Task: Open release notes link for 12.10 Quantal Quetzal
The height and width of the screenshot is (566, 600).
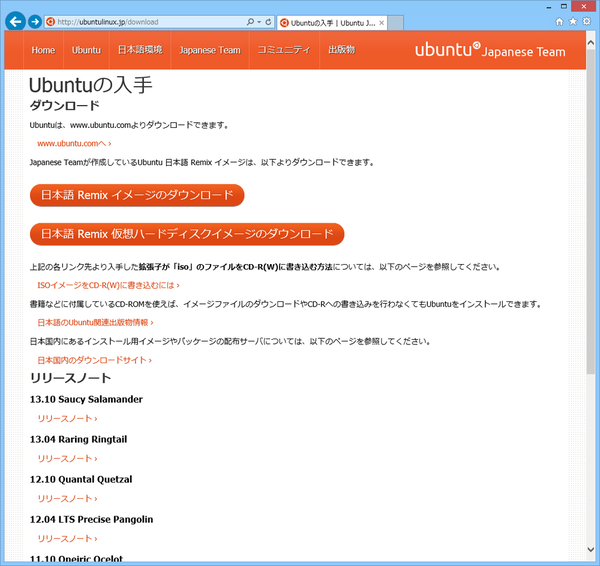Action: [67, 499]
